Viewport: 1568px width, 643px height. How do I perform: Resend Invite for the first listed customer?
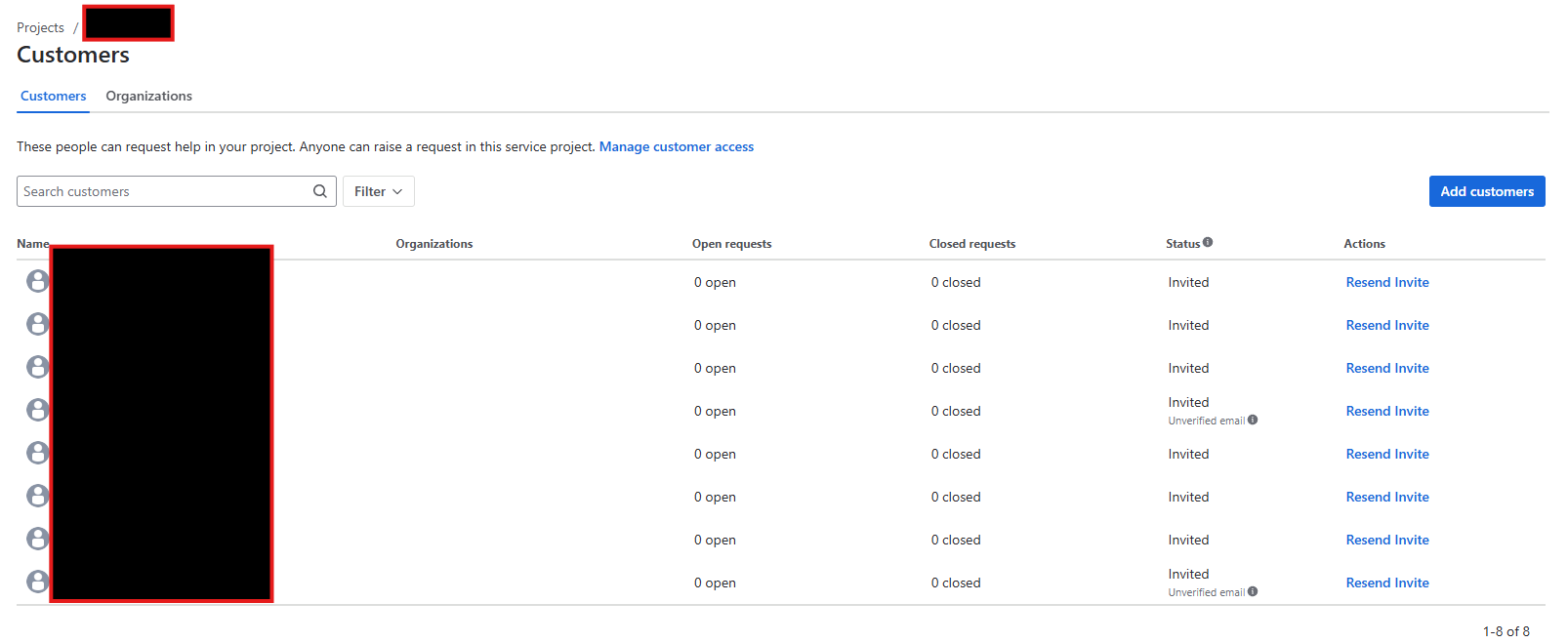1387,282
